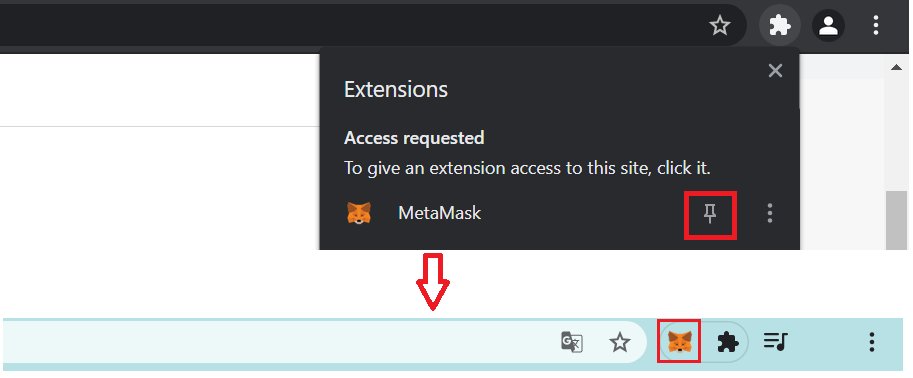Click inside the light-colored address bar

[x=279, y=342]
